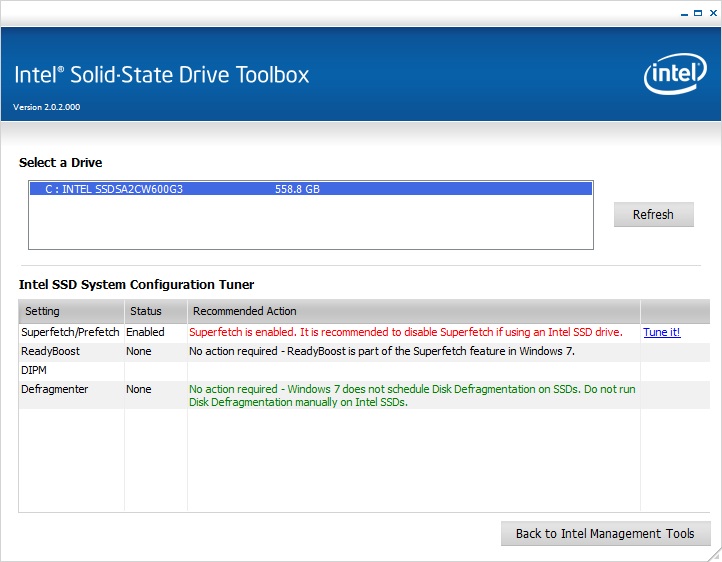Click the Intel Solid-State Drive Toolbox title

(162, 75)
